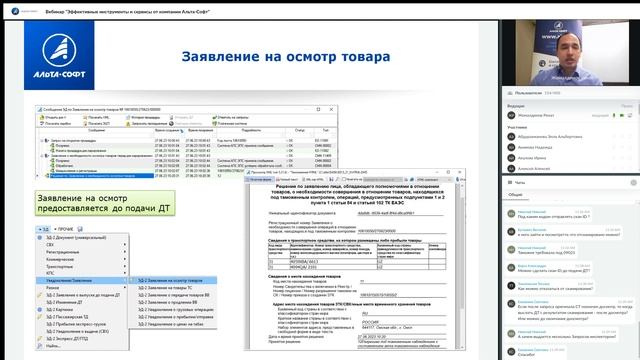Image resolution: width=640 pixels, height=360 pixels.
Task: Select ЭД-2 Заявление о продлении ВВ
Action: click(173, 302)
